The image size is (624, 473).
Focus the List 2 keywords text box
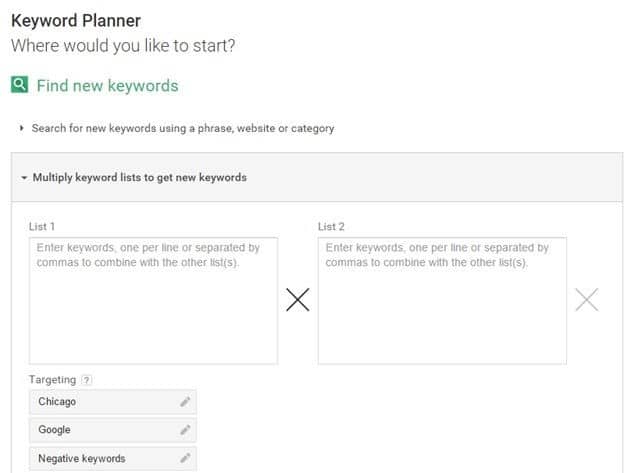click(x=442, y=300)
